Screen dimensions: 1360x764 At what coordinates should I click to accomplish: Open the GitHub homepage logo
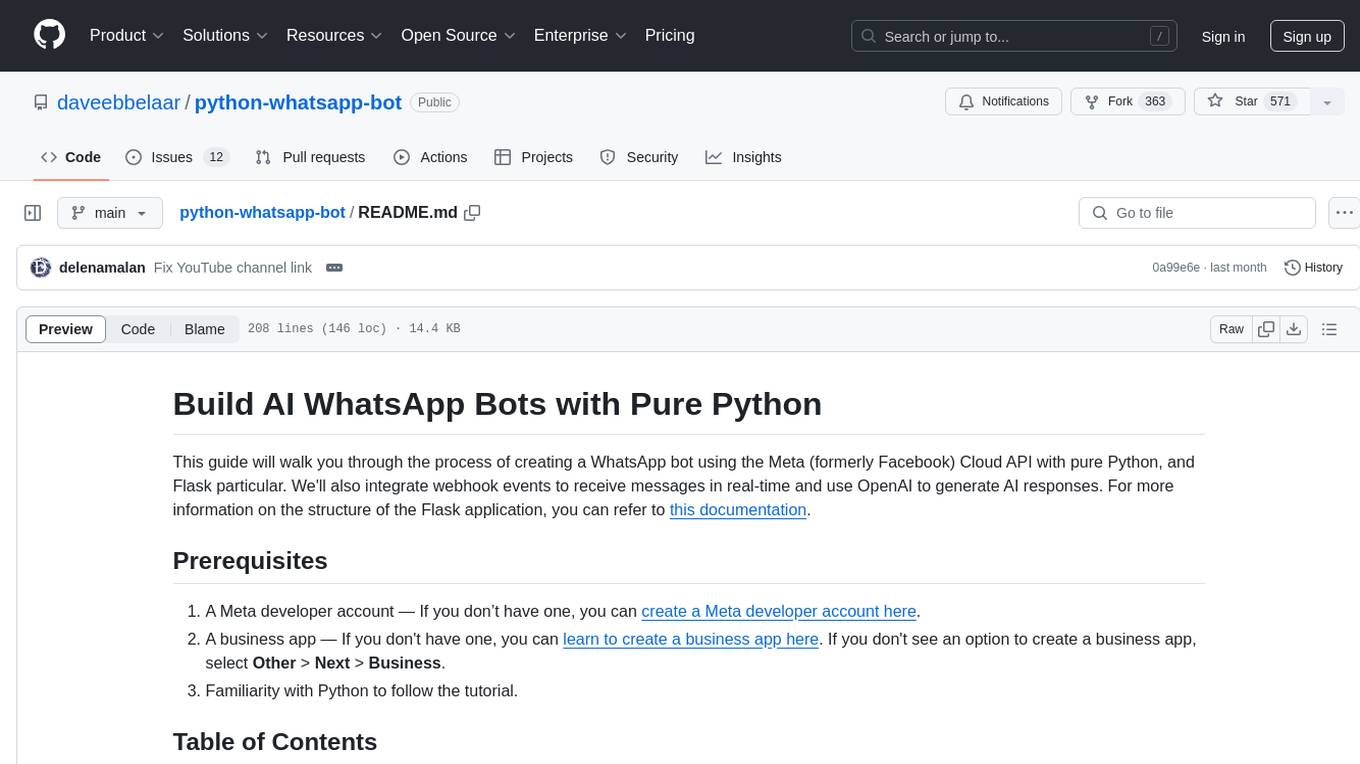(x=49, y=35)
